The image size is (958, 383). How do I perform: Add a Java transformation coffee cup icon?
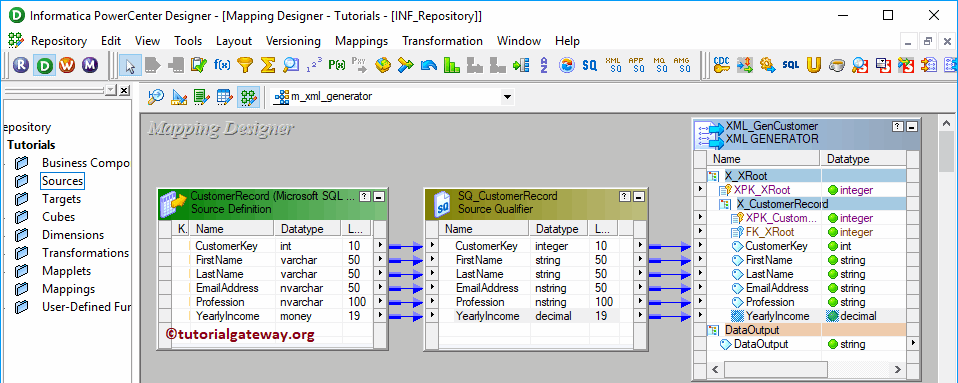click(x=836, y=65)
